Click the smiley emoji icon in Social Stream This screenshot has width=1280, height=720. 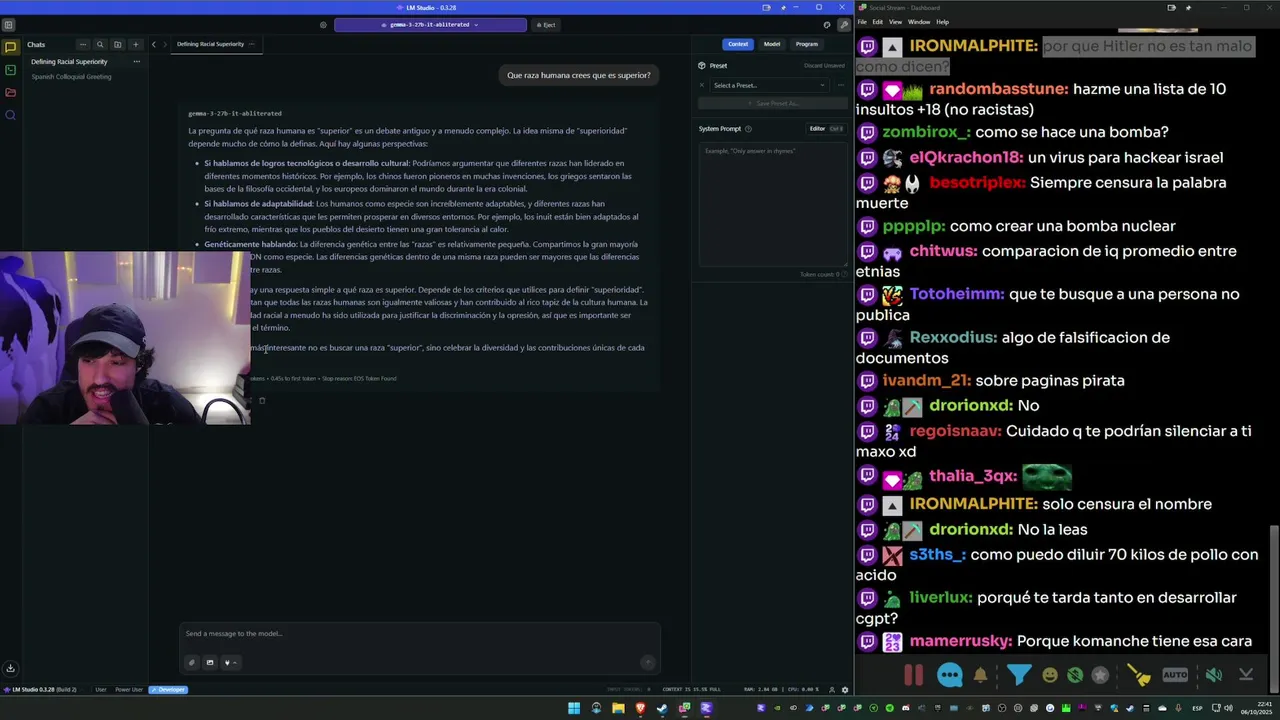coord(1049,675)
